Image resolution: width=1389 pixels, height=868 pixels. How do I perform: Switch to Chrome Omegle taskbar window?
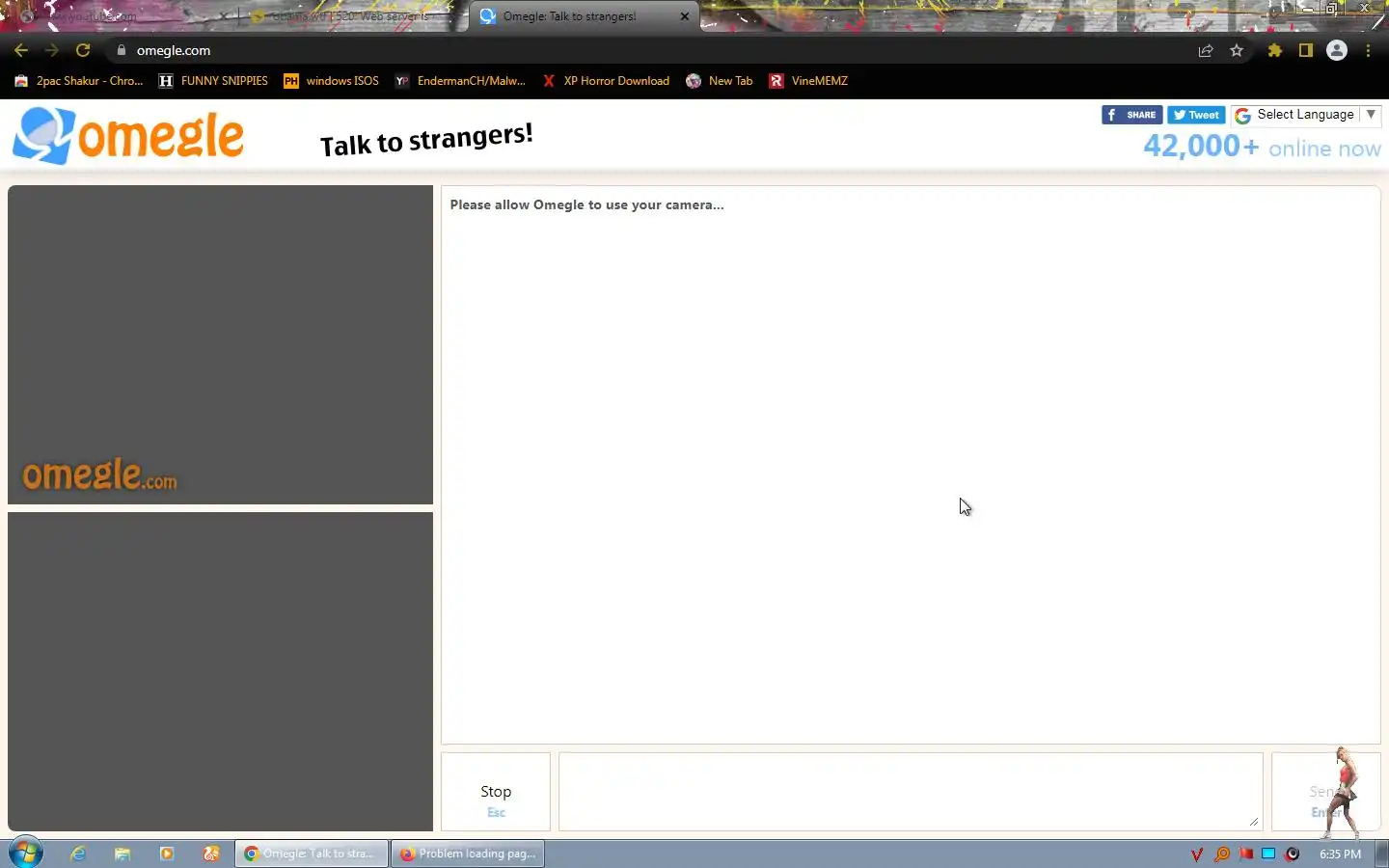click(312, 854)
